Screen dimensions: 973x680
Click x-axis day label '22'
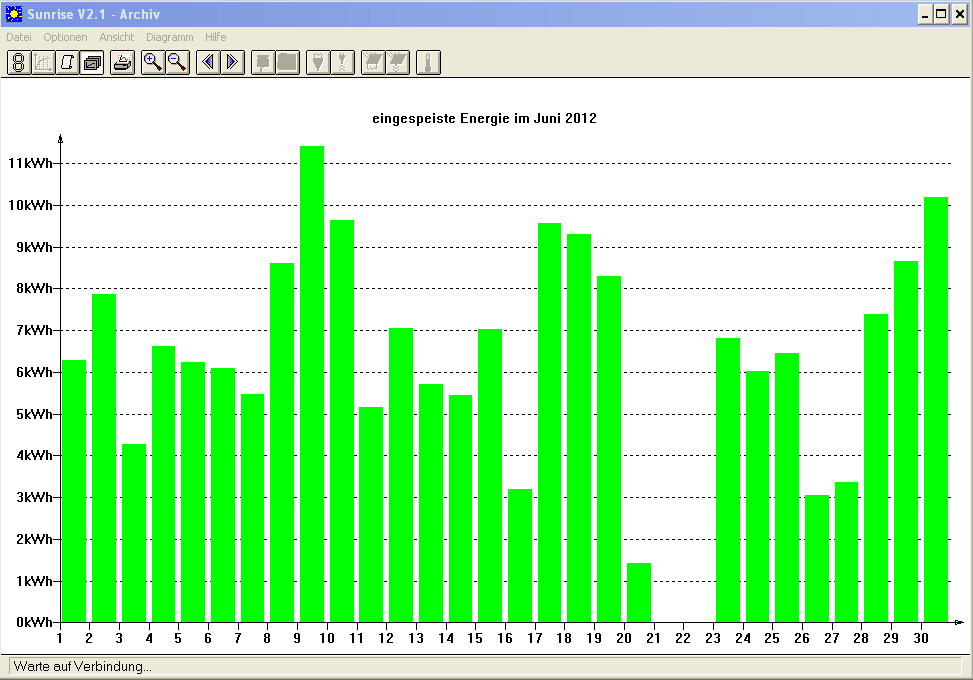(x=683, y=638)
